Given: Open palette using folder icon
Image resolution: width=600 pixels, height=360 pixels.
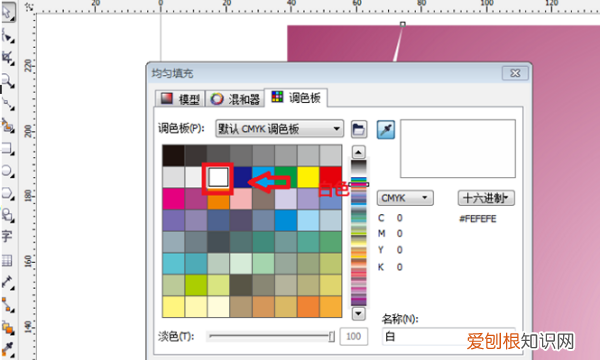Looking at the screenshot, I should pyautogui.click(x=359, y=129).
